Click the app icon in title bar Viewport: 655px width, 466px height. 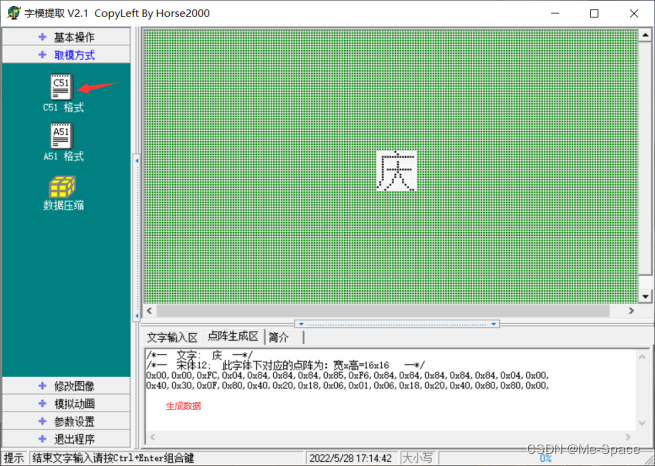point(14,13)
